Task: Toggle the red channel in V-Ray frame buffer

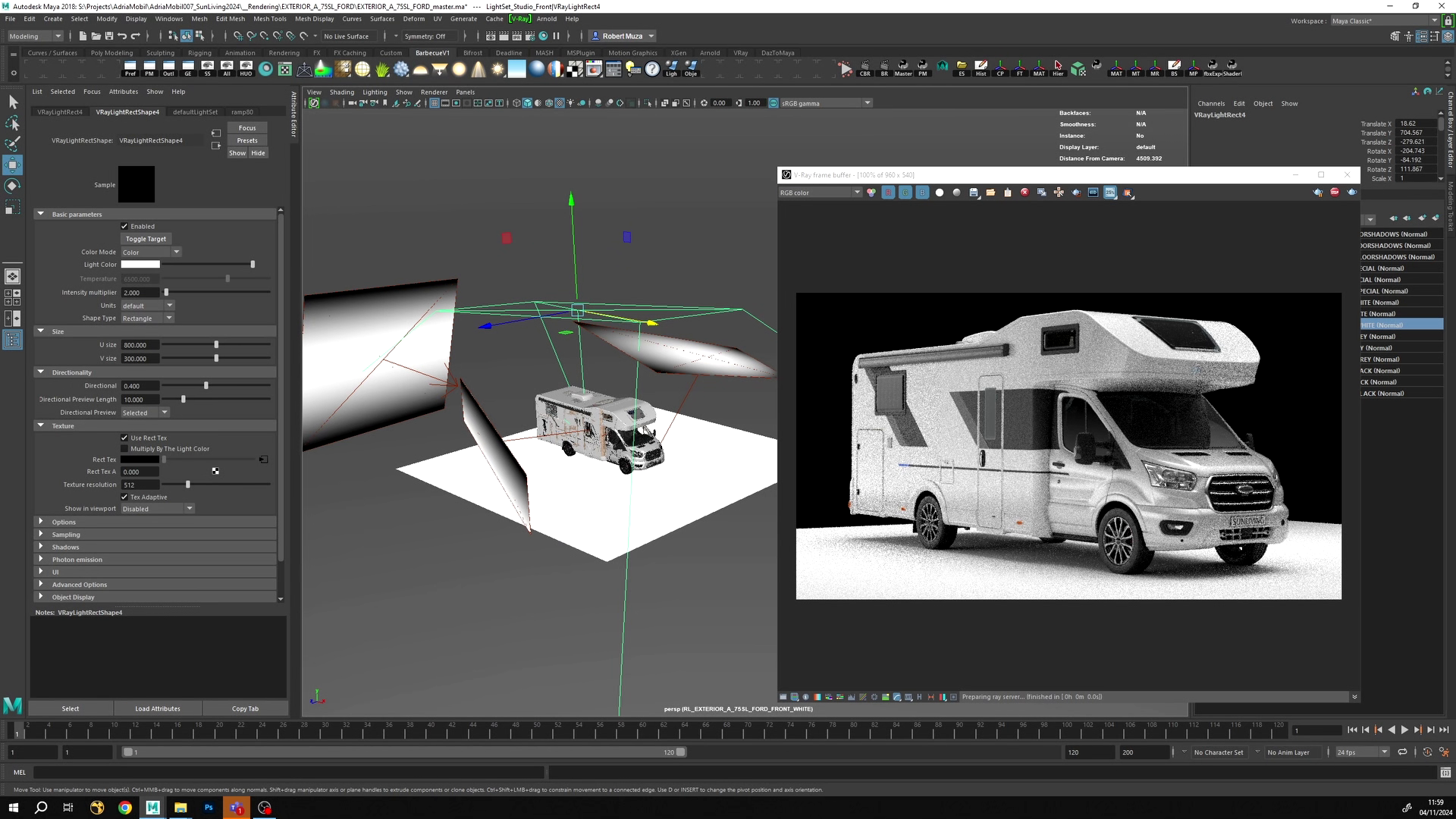Action: [x=888, y=192]
